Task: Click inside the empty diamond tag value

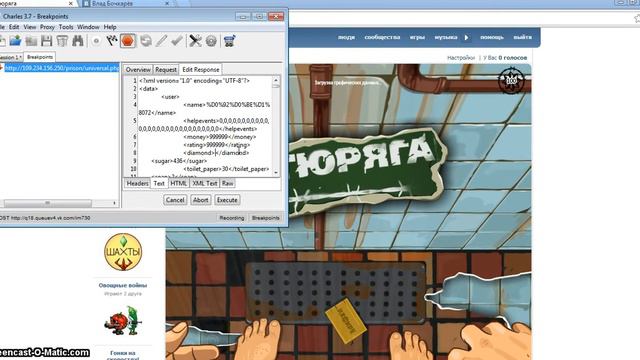Action: pos(216,153)
